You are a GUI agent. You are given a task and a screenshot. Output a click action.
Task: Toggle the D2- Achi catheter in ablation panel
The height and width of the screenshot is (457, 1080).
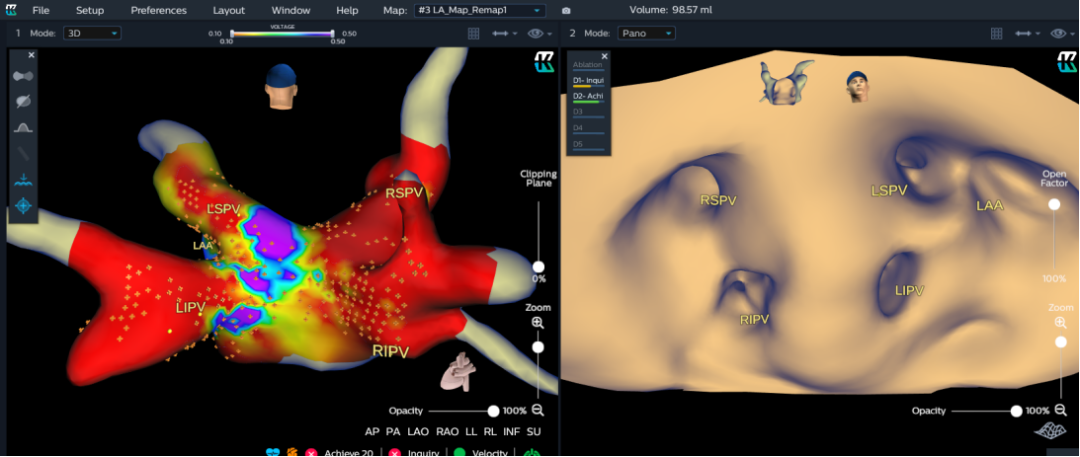[x=587, y=96]
